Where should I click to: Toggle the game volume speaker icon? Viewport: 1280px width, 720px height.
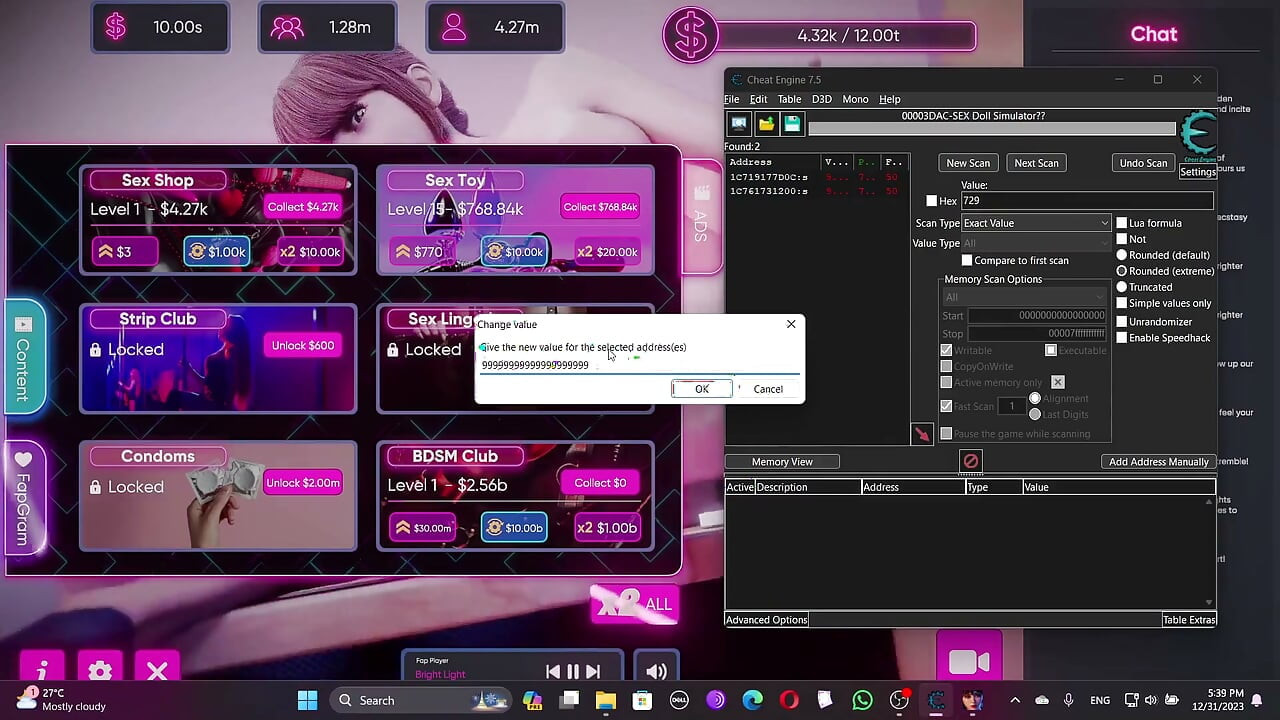point(656,671)
